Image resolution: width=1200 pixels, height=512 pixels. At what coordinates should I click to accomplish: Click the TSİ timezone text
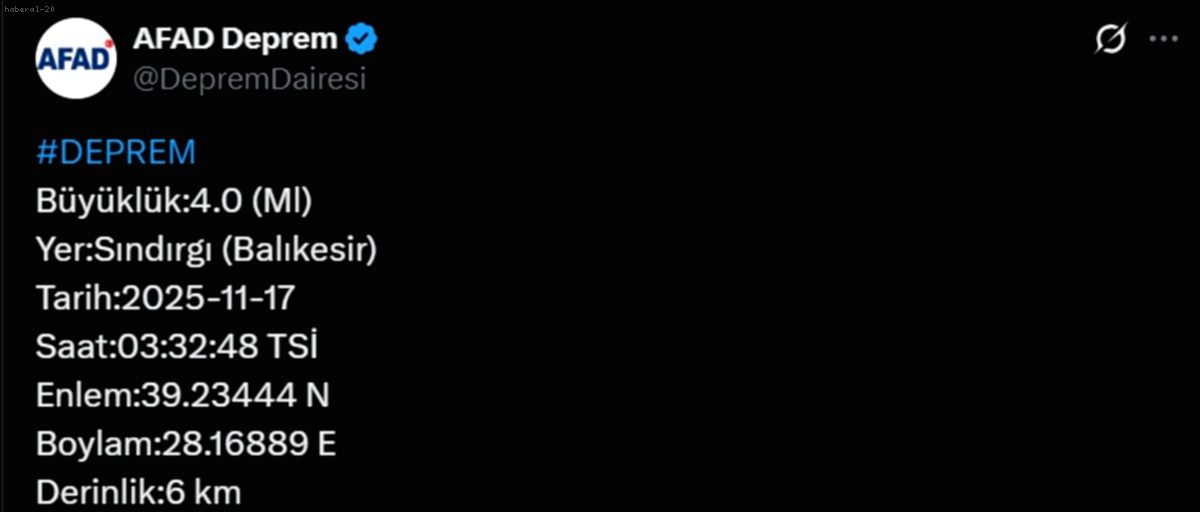coord(294,347)
